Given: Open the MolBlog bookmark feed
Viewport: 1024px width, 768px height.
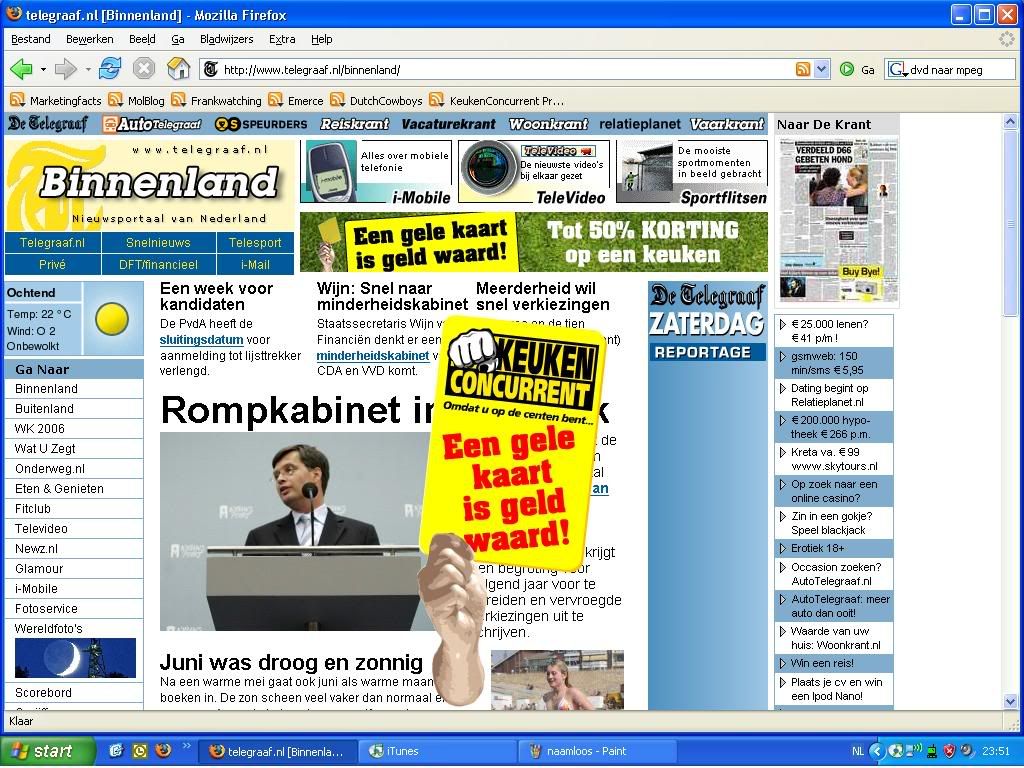Looking at the screenshot, I should [136, 101].
